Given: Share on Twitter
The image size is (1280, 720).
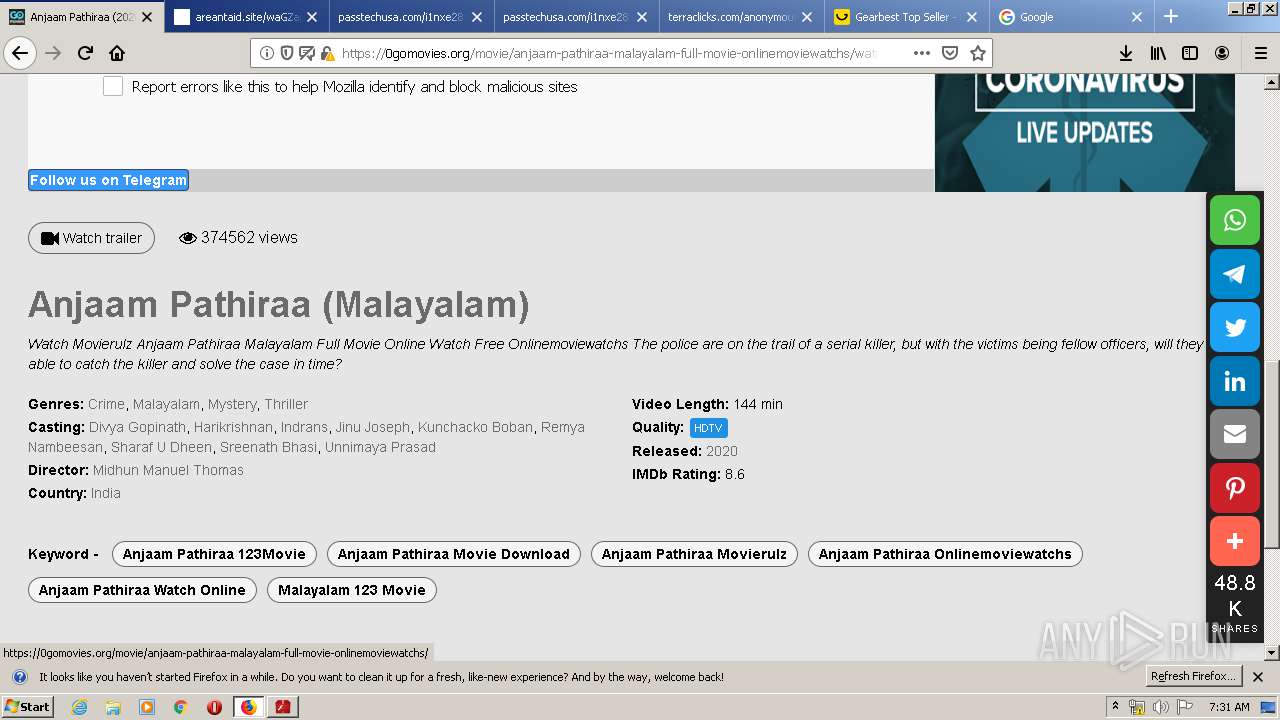Looking at the screenshot, I should (1235, 327).
